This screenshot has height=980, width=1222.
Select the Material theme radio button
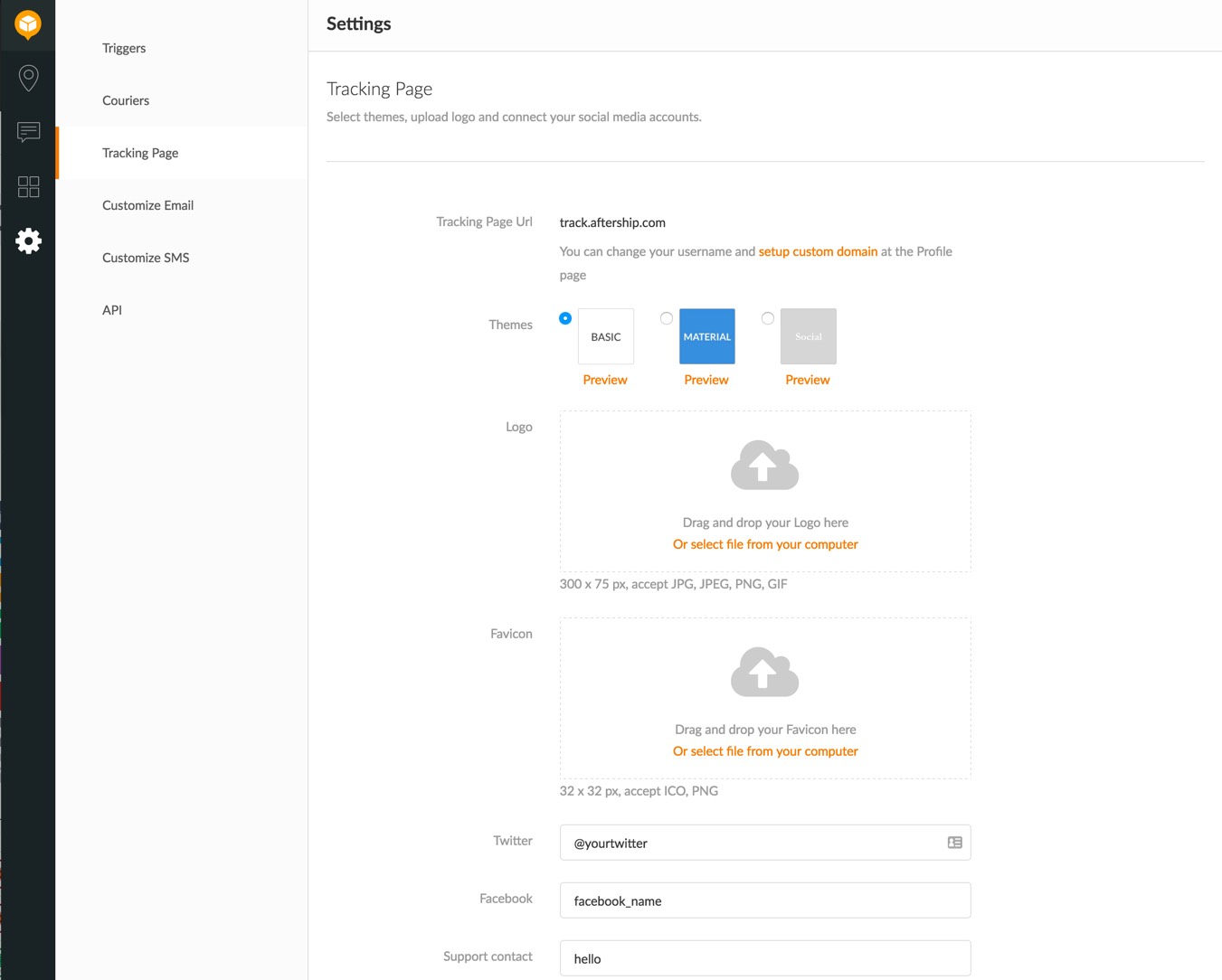pos(667,318)
